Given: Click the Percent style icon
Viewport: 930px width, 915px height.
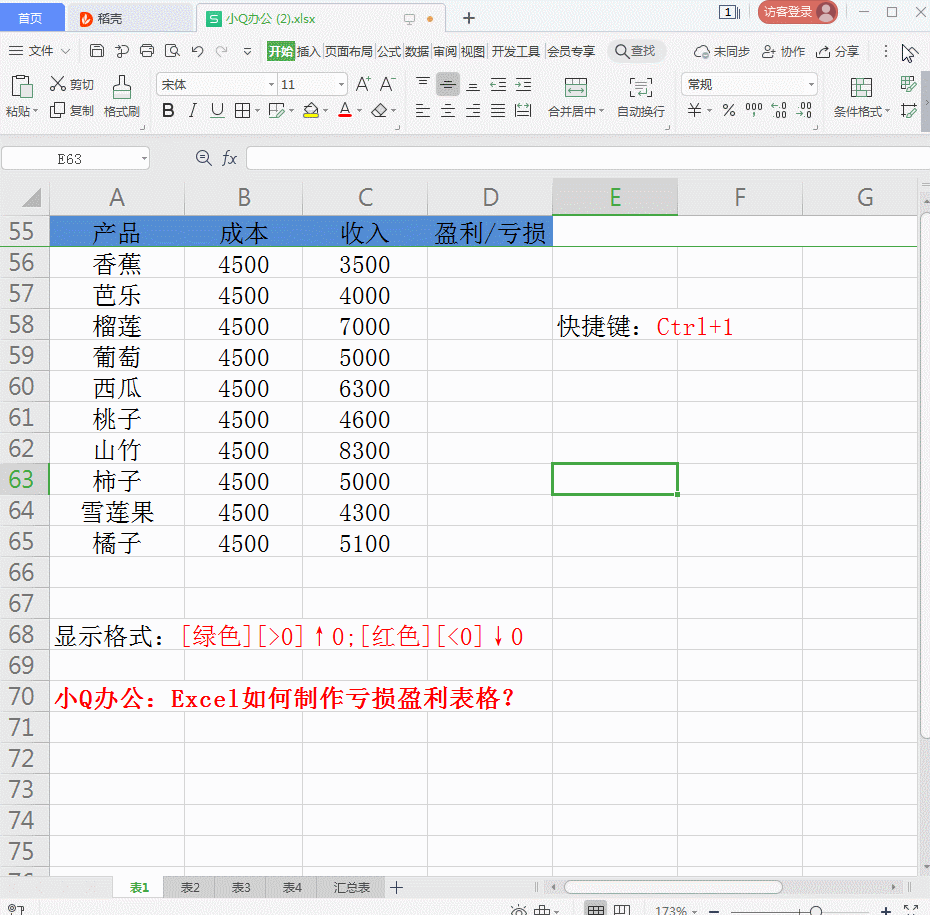Looking at the screenshot, I should point(729,111).
